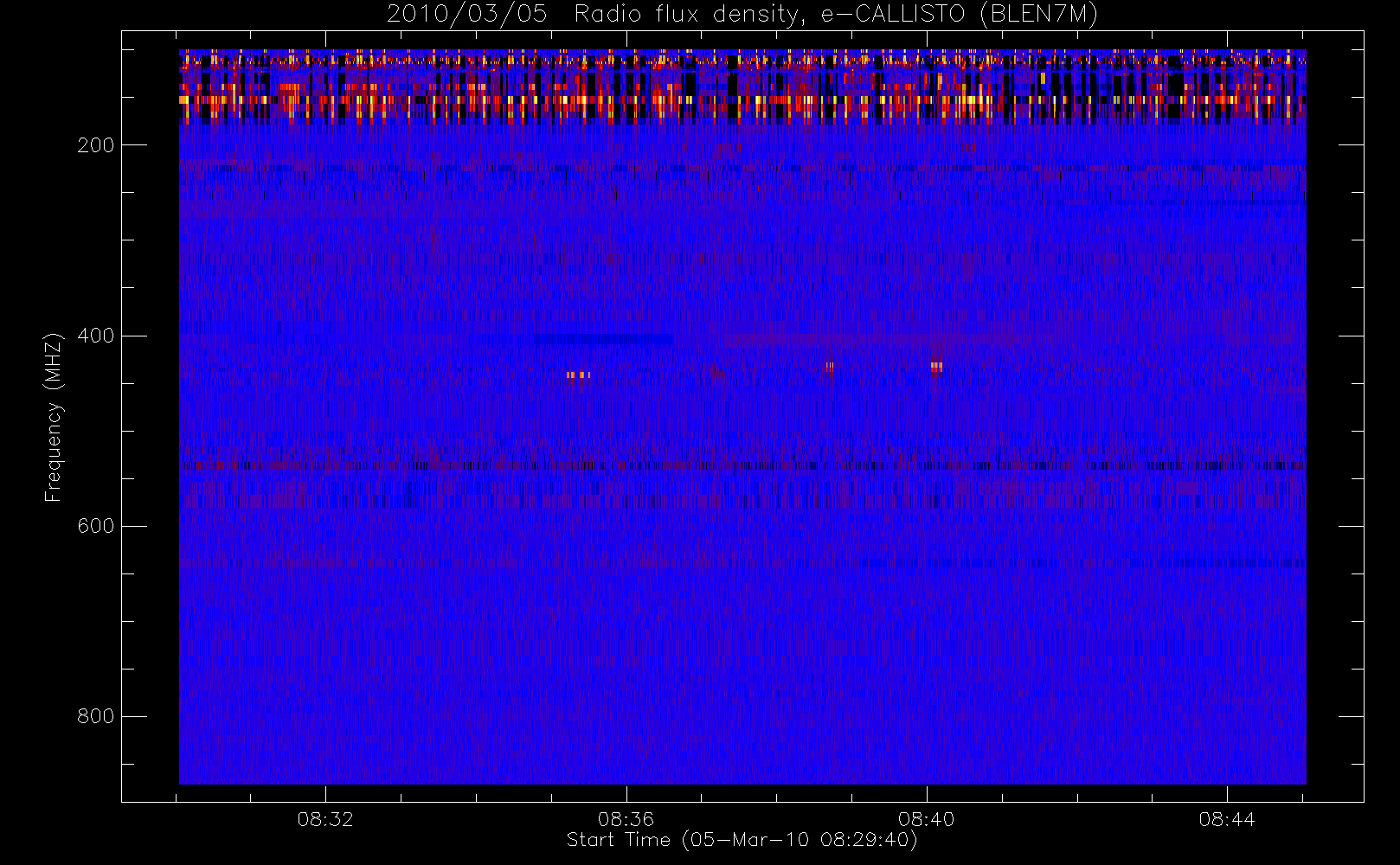This screenshot has height=865, width=1400.
Task: Click the "800" frequency tick label
Action: 96,716
